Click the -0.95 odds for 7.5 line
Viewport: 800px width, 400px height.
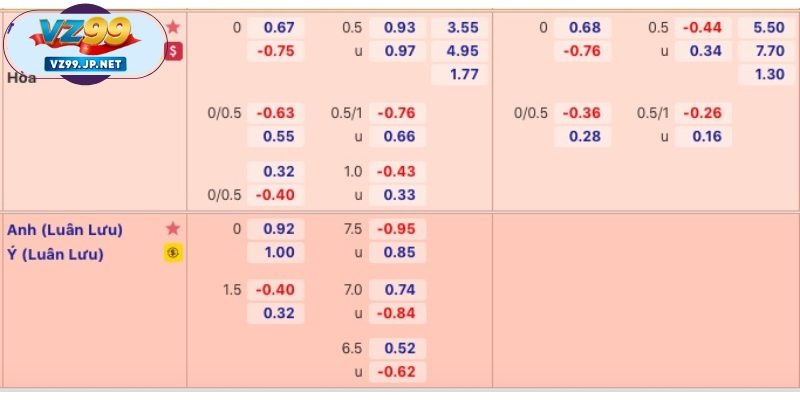tap(398, 229)
